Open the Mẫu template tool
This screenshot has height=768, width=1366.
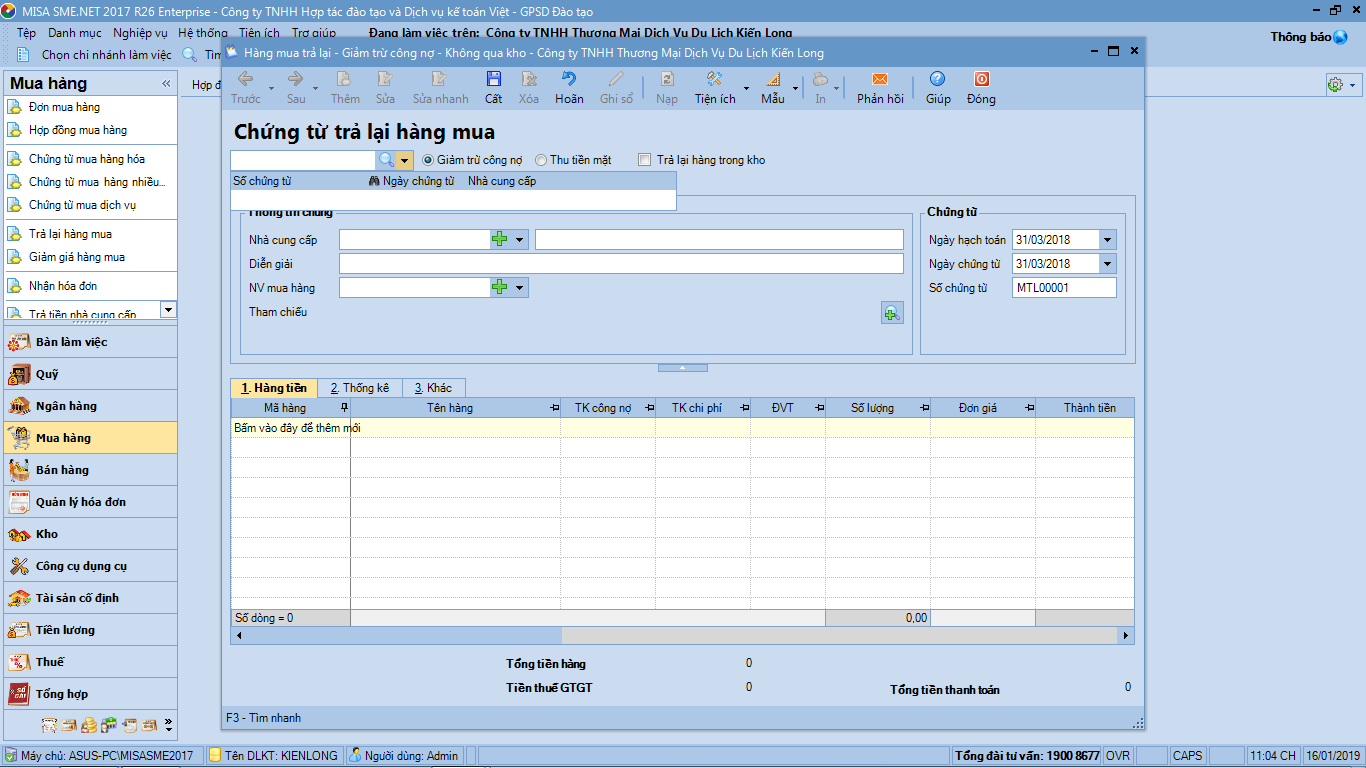tap(773, 79)
